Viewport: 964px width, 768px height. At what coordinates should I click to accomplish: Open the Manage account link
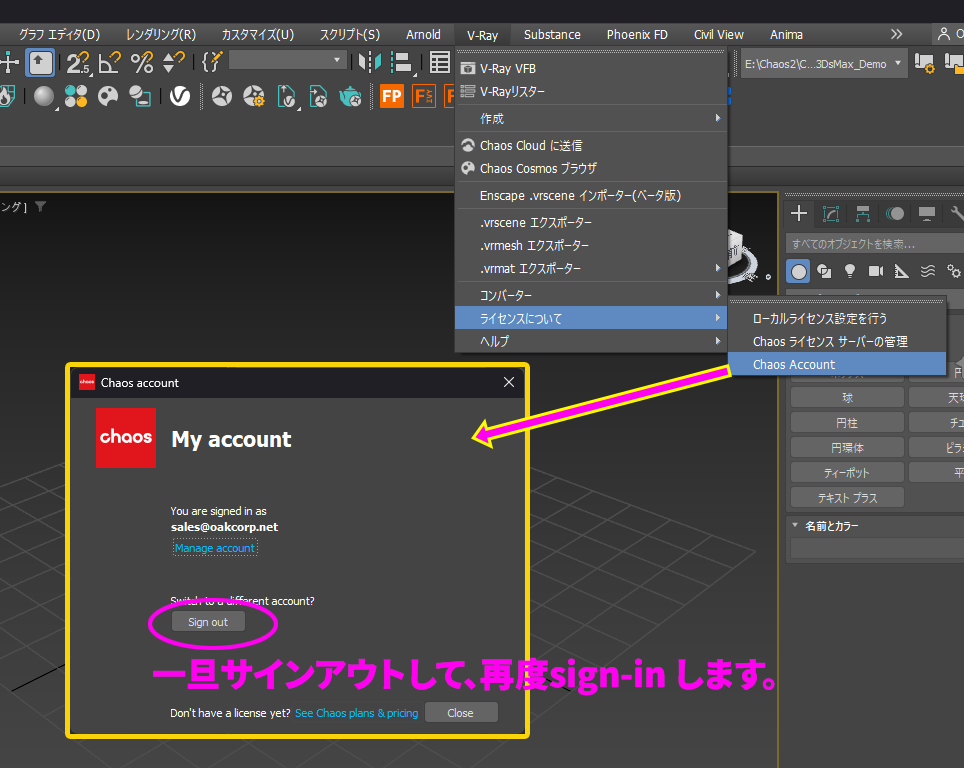(x=214, y=547)
